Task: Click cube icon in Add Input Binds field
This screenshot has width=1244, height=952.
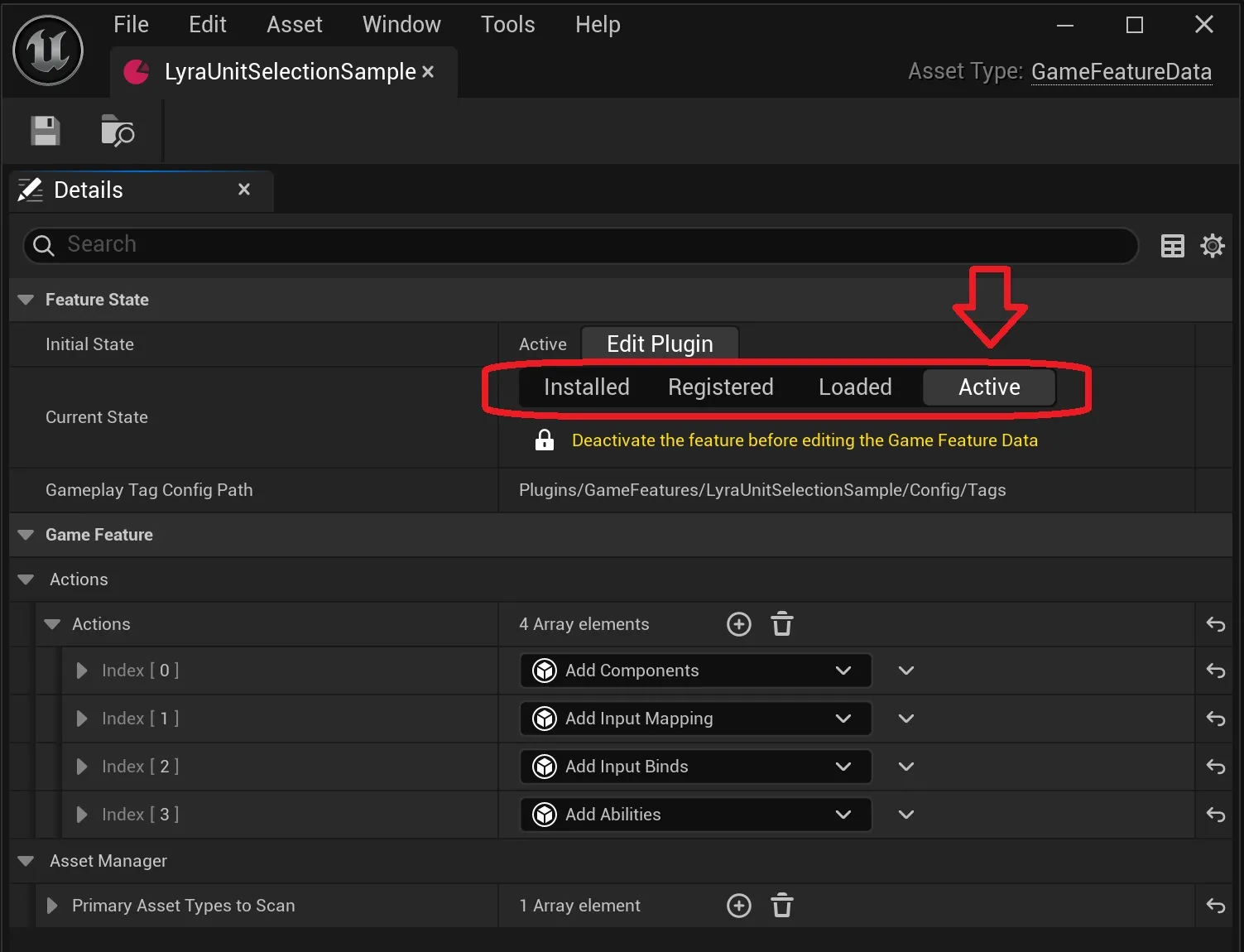Action: tap(545, 767)
